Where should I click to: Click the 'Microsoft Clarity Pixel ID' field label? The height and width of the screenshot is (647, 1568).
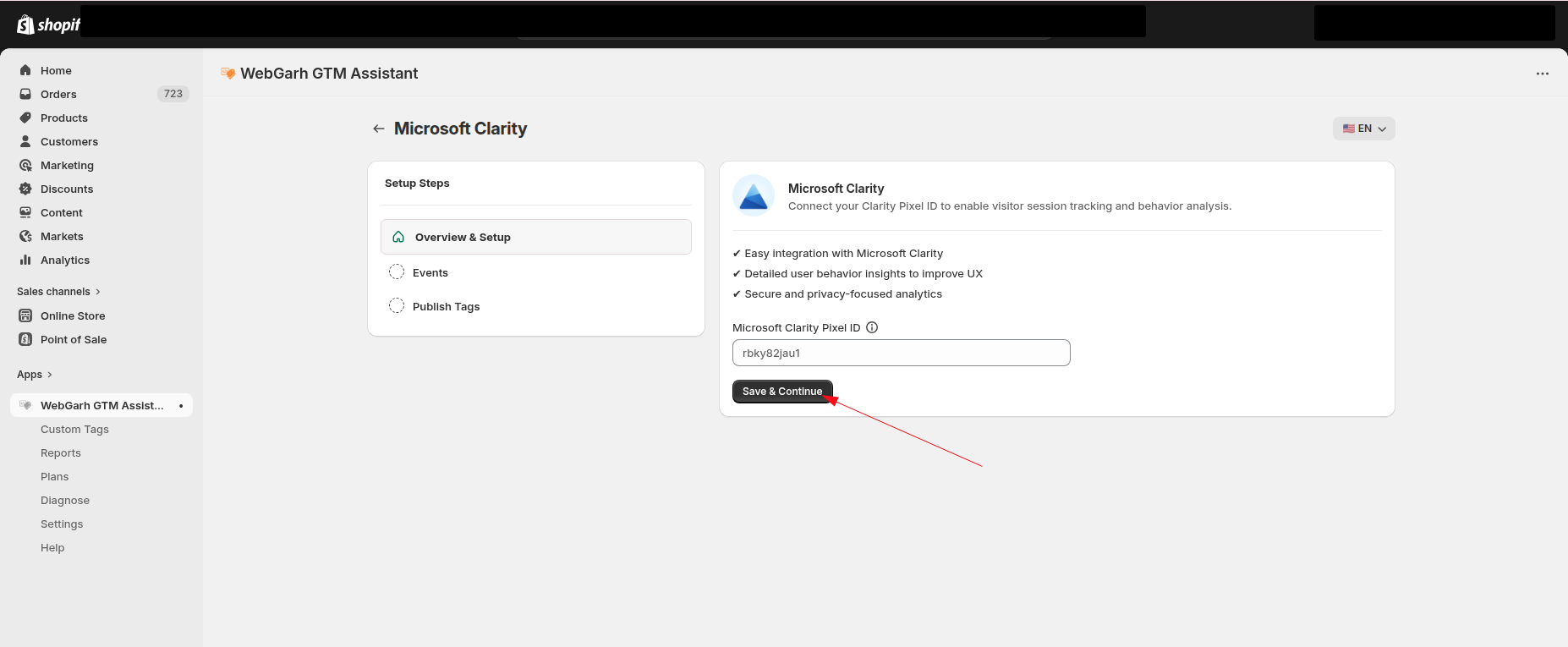[796, 327]
